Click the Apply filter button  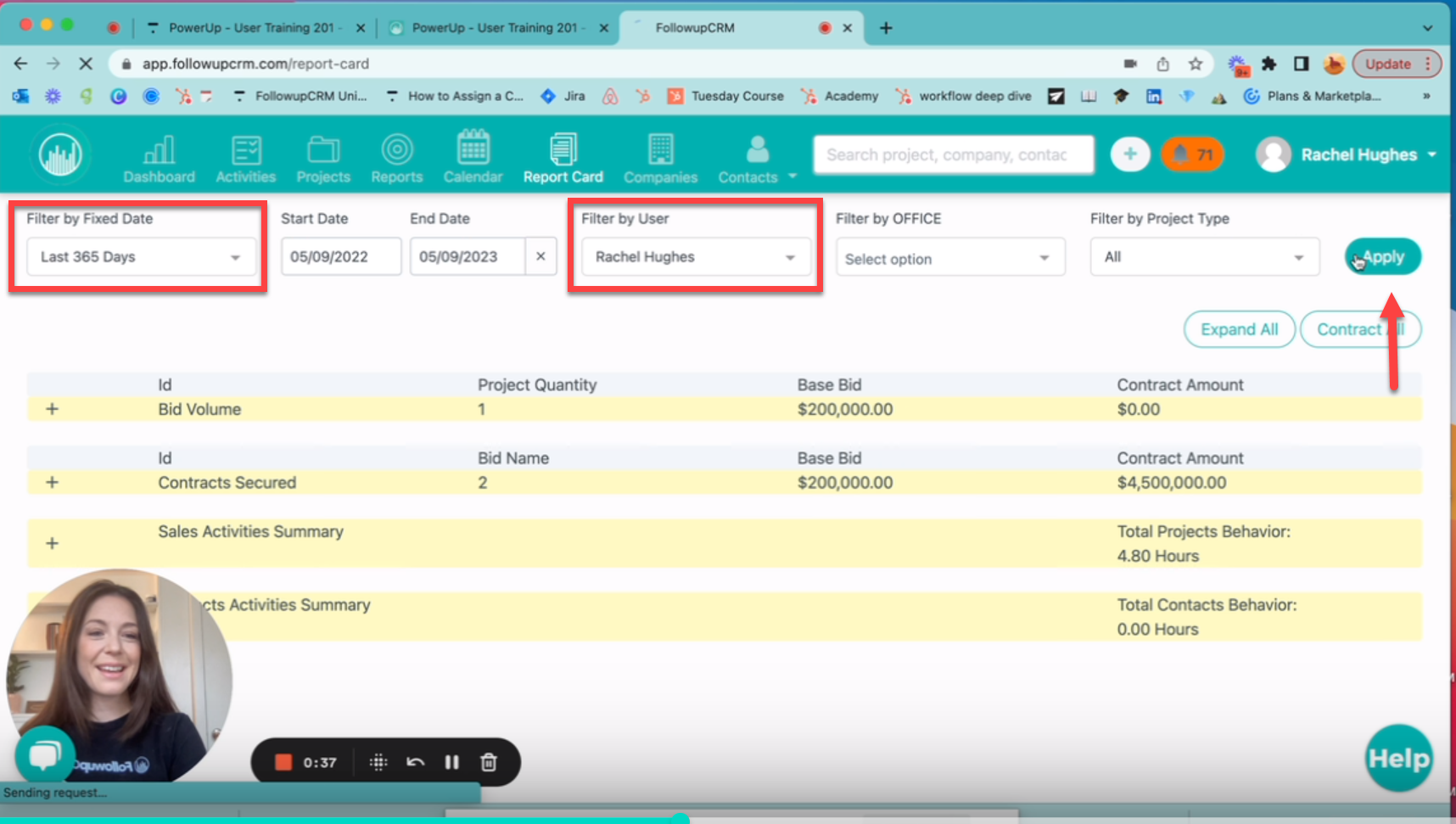pyautogui.click(x=1382, y=257)
